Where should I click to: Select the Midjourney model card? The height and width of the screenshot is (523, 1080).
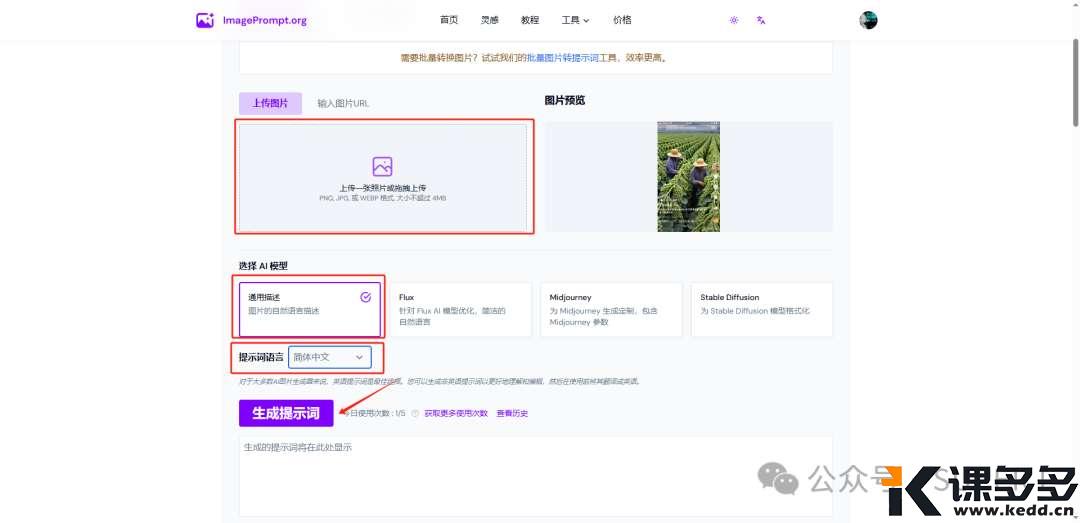click(x=611, y=309)
